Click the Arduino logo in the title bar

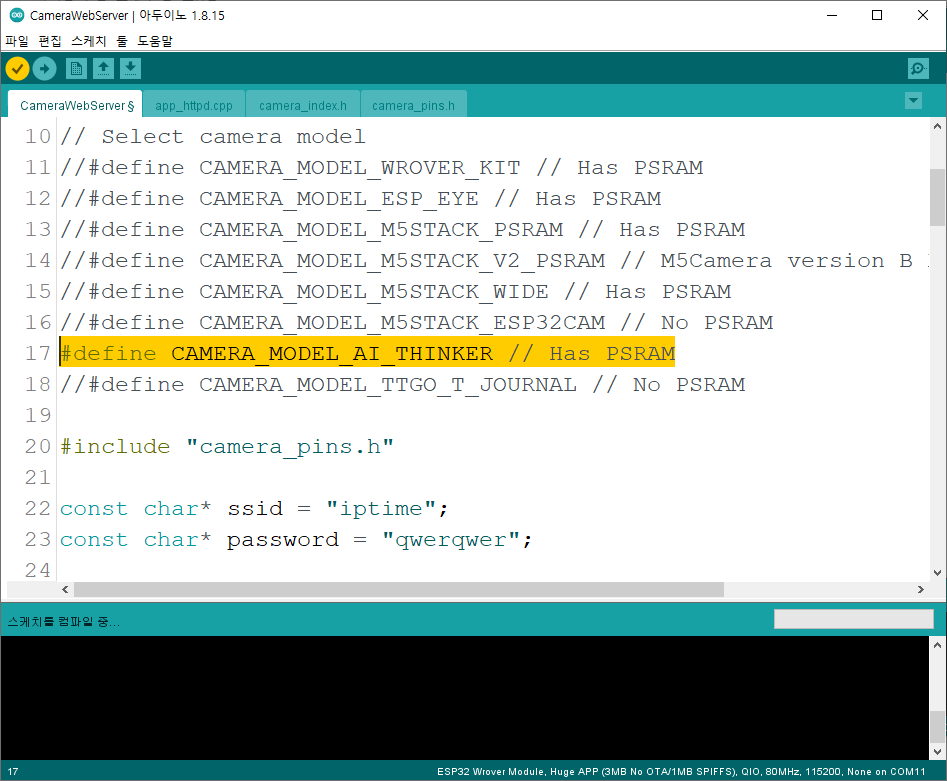click(14, 15)
